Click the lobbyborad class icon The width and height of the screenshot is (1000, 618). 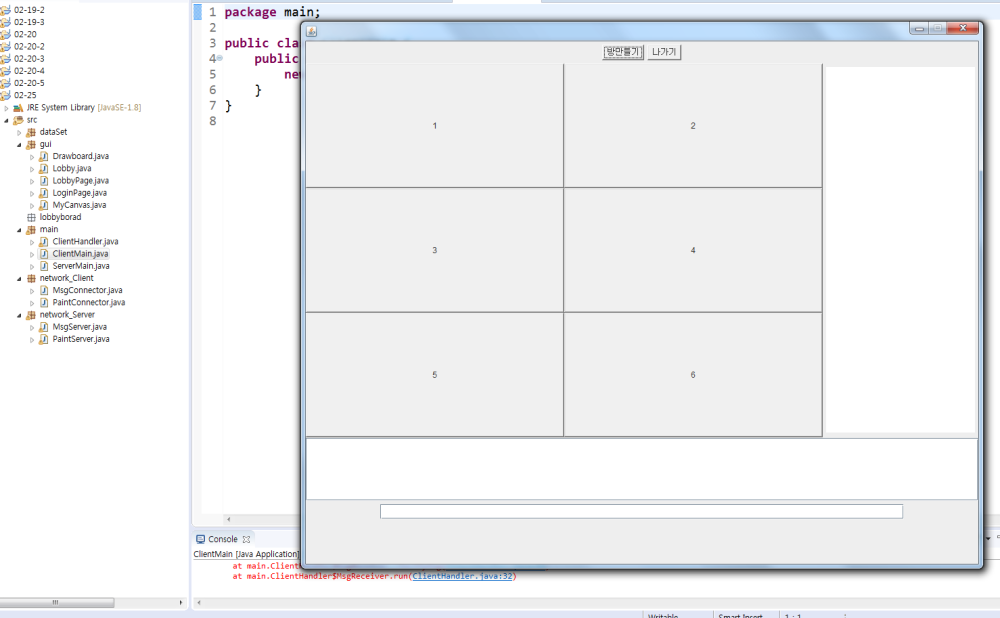coord(33,216)
